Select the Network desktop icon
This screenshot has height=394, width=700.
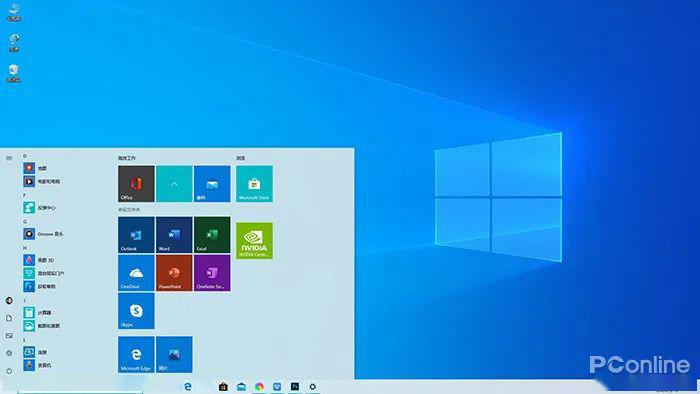(x=14, y=43)
